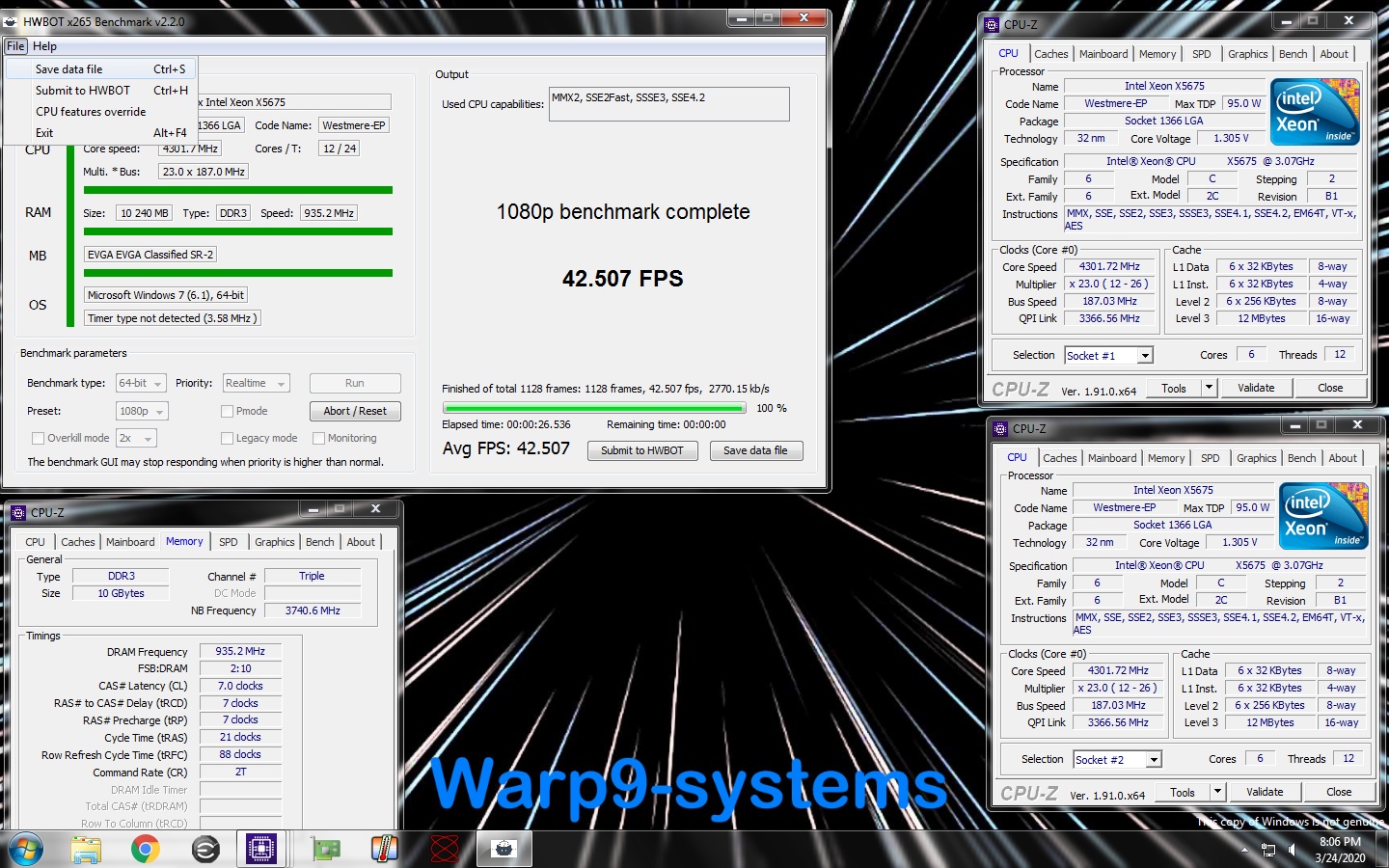Close the CPU-Z Memory window

[x=376, y=509]
